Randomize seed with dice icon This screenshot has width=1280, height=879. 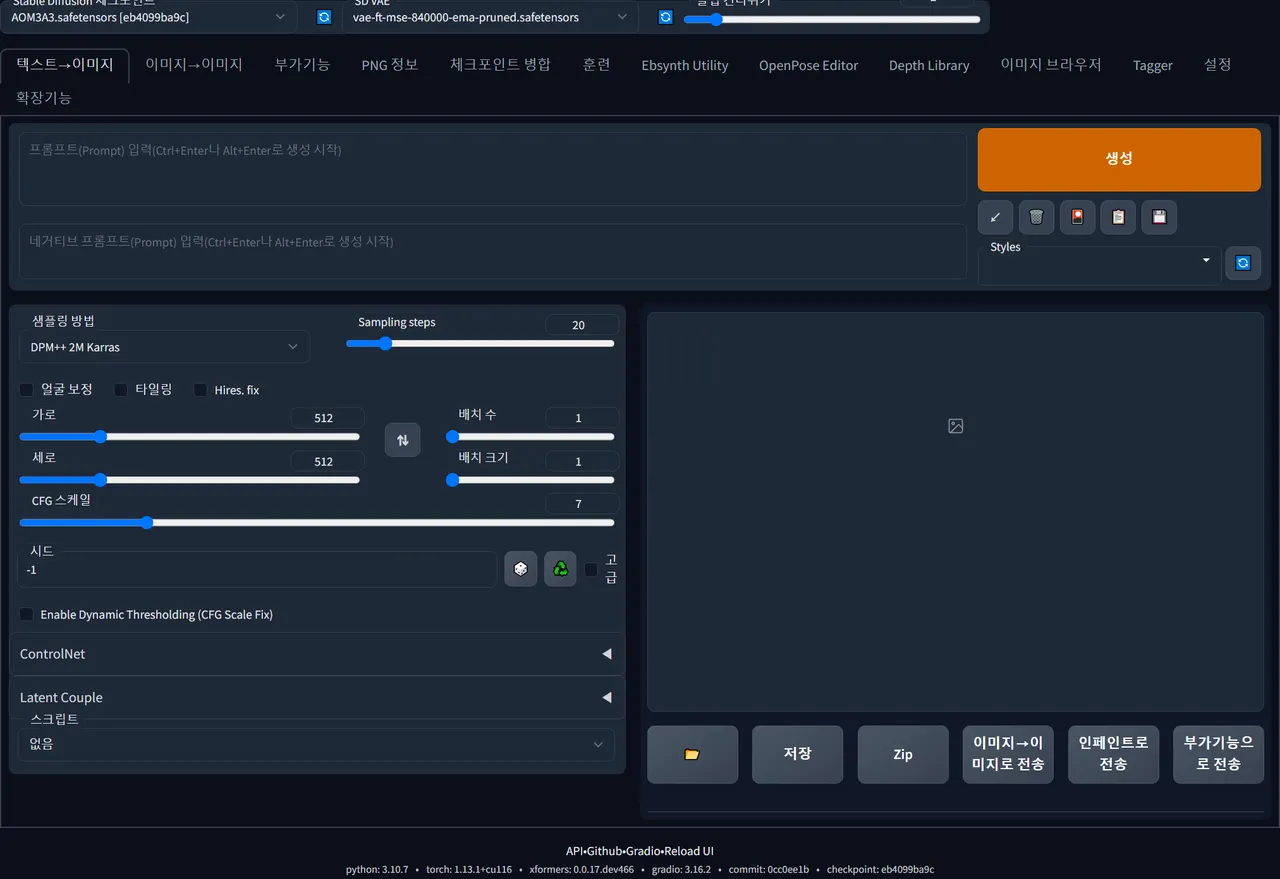(520, 569)
